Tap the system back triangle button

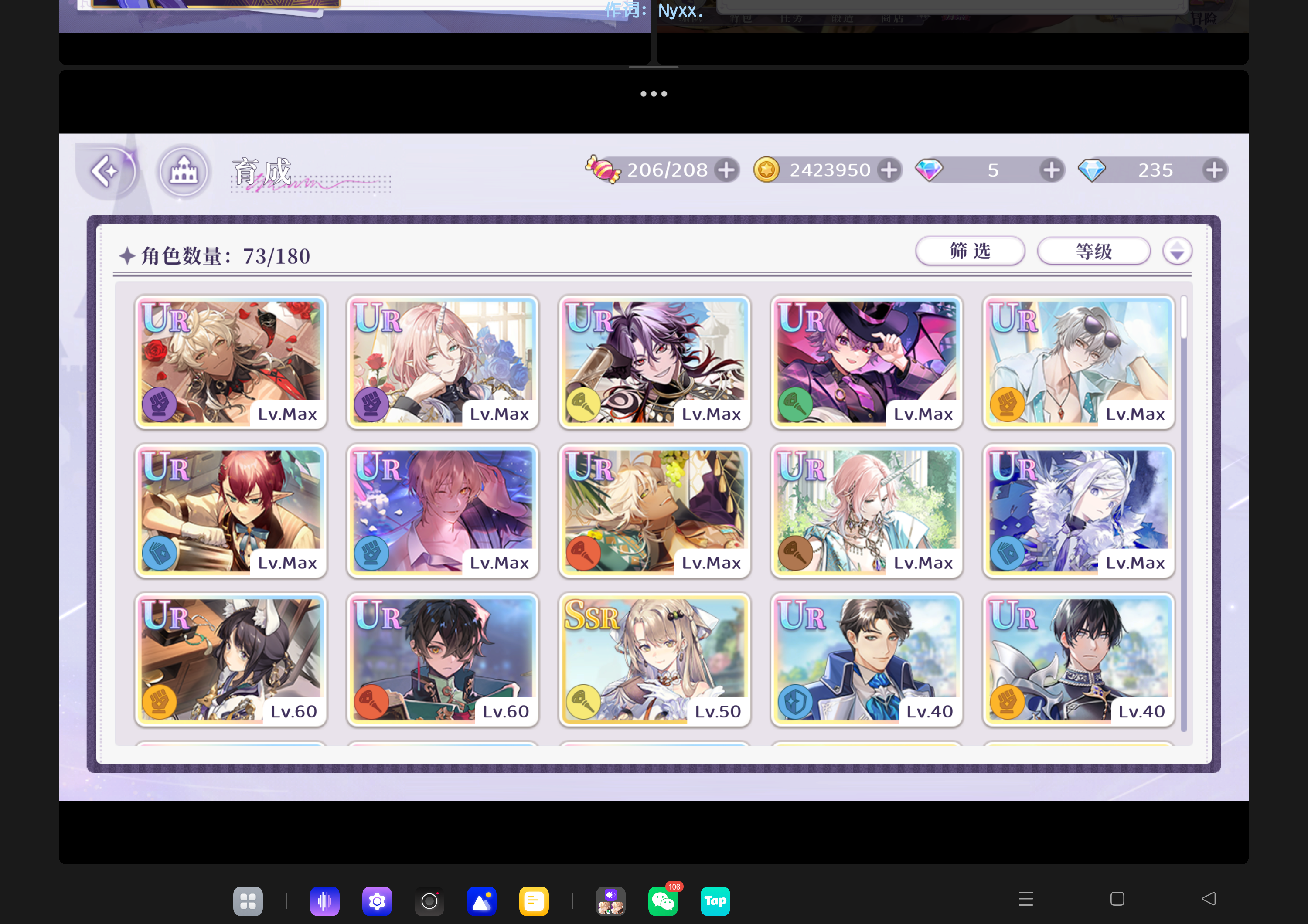click(x=1208, y=899)
